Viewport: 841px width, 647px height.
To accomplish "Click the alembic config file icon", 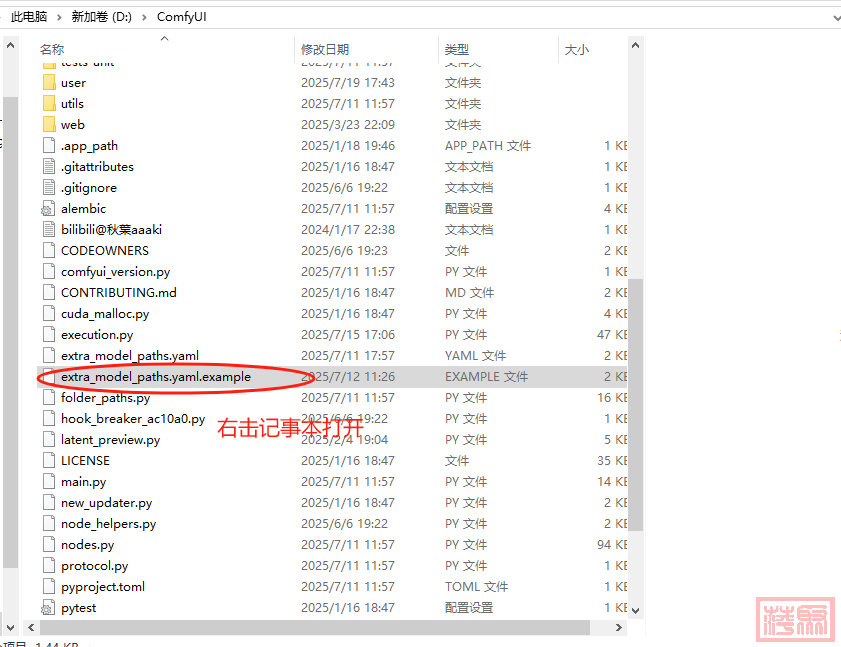I will click(x=49, y=209).
